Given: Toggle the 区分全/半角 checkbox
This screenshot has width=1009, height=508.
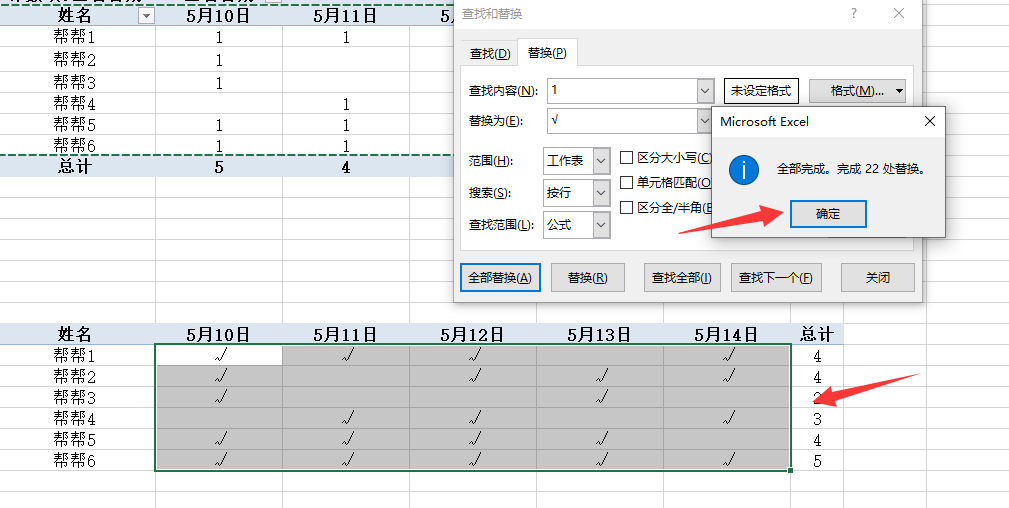Looking at the screenshot, I should tap(626, 207).
